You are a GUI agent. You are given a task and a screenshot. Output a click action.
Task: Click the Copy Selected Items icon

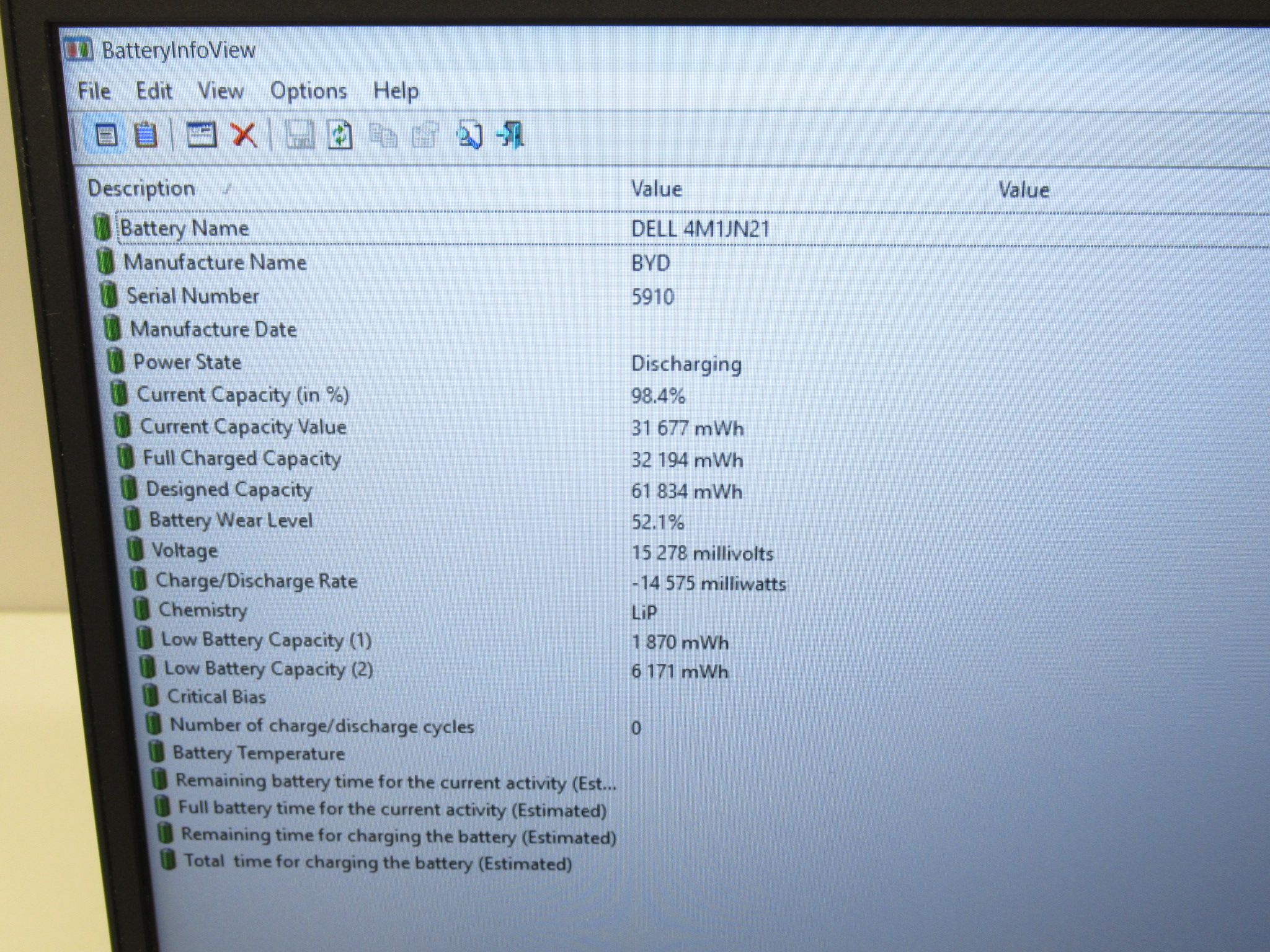(x=383, y=135)
